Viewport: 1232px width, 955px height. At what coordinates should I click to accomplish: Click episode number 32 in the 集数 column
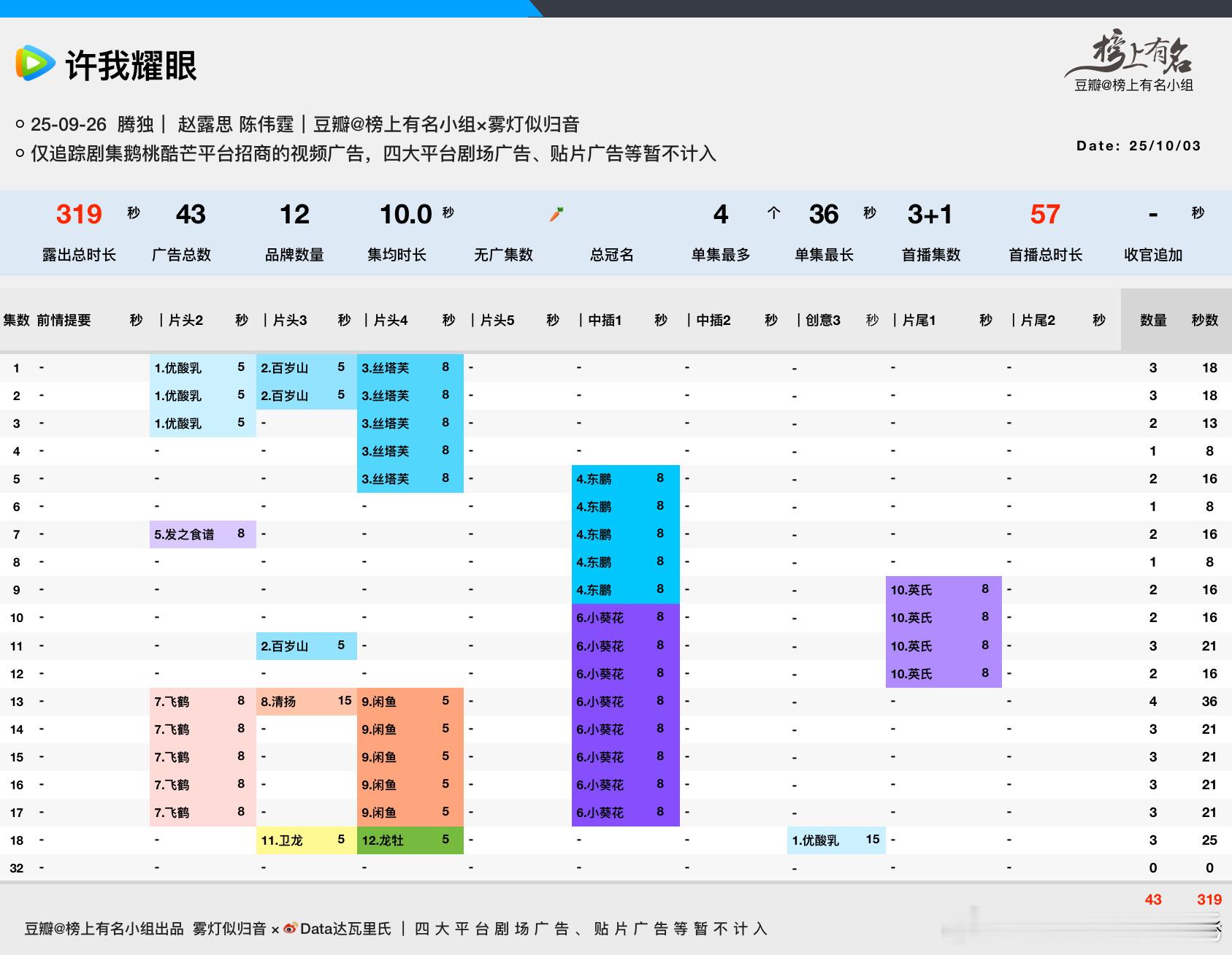click(17, 868)
